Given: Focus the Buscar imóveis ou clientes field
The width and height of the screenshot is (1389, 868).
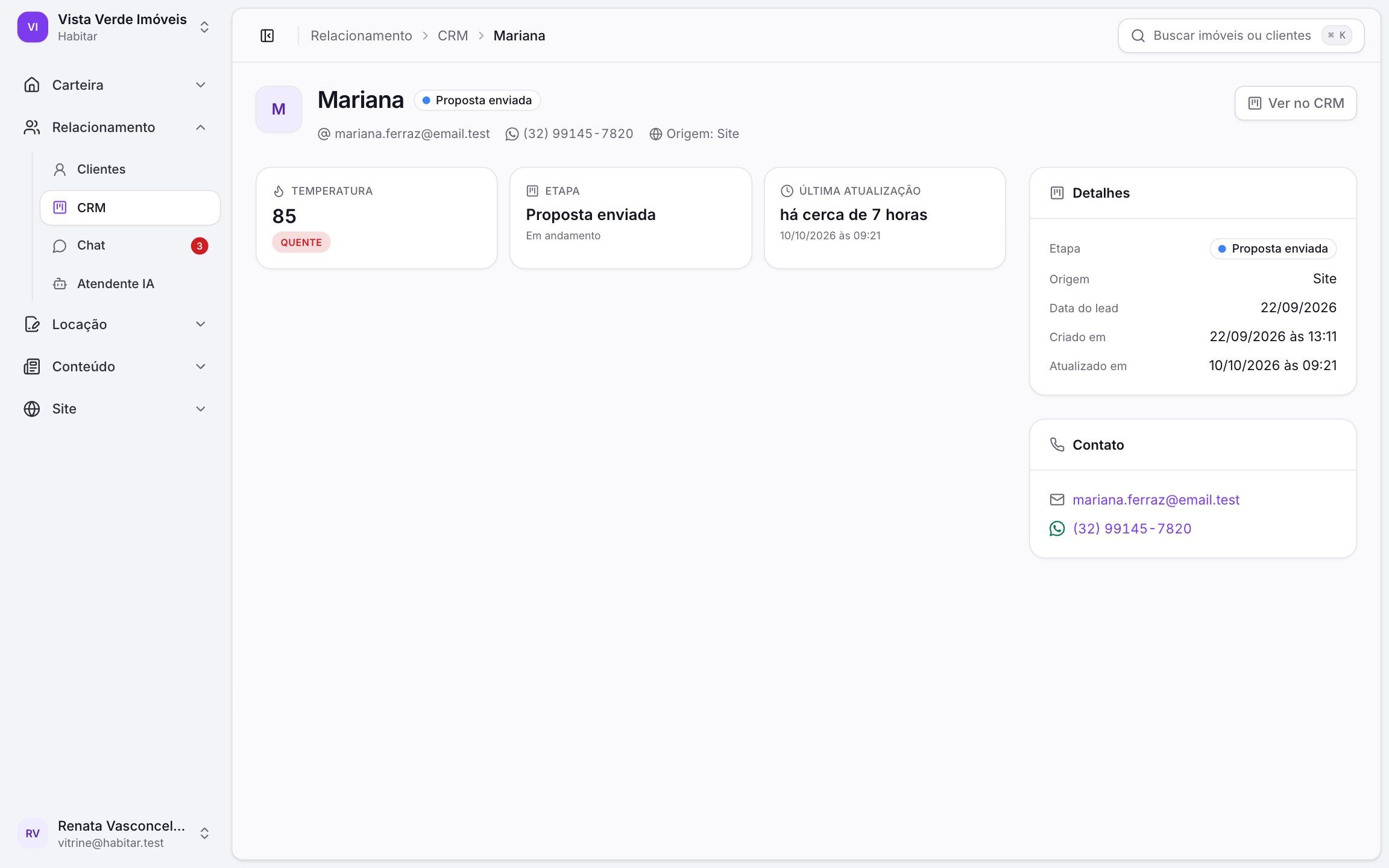Looking at the screenshot, I should pos(1241,36).
